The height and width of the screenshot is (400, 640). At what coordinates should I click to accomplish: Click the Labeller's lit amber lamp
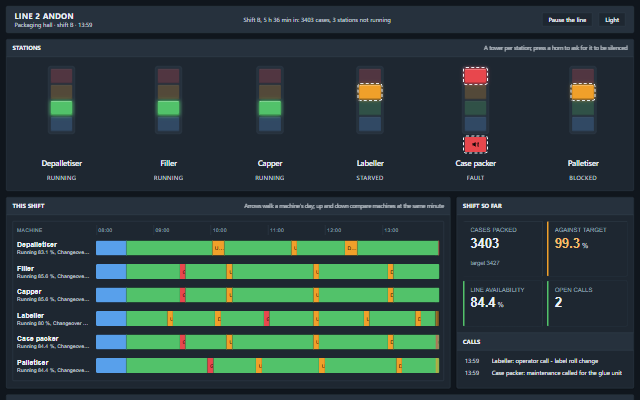370,92
